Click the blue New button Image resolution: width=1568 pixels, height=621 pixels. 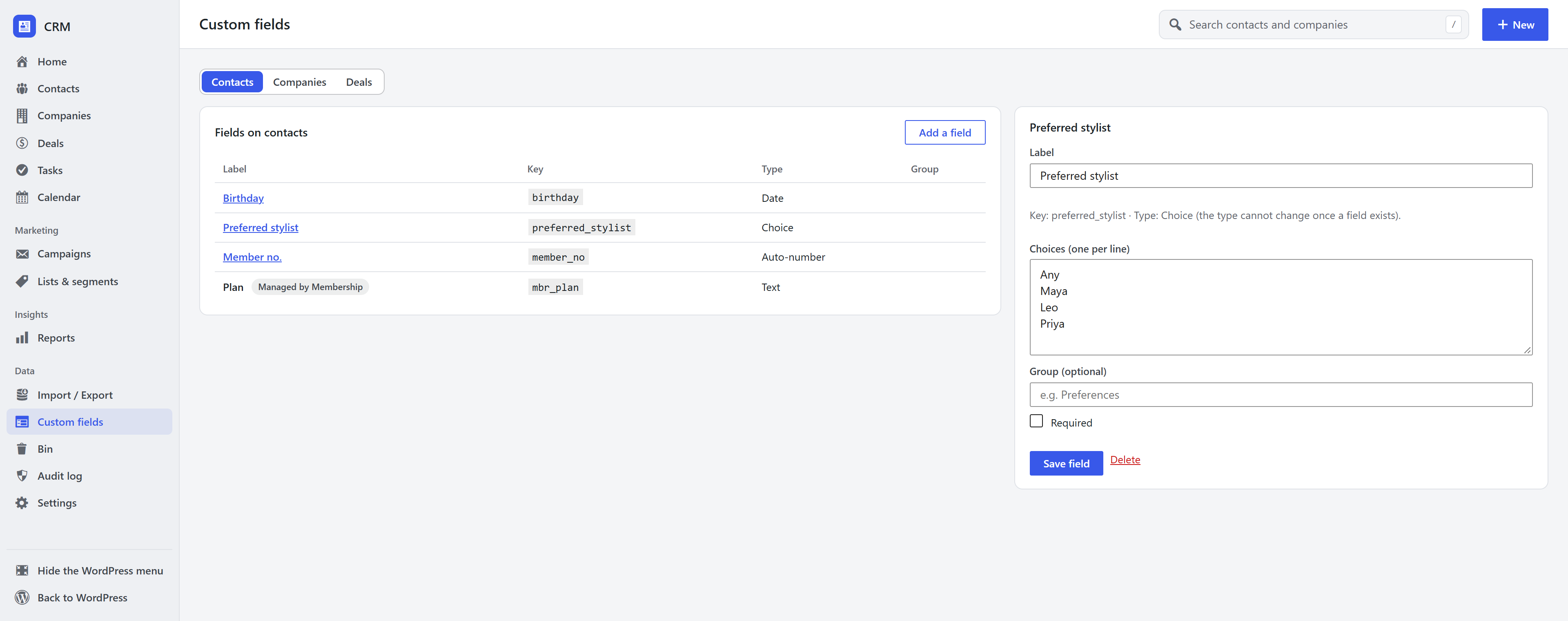1515,25
